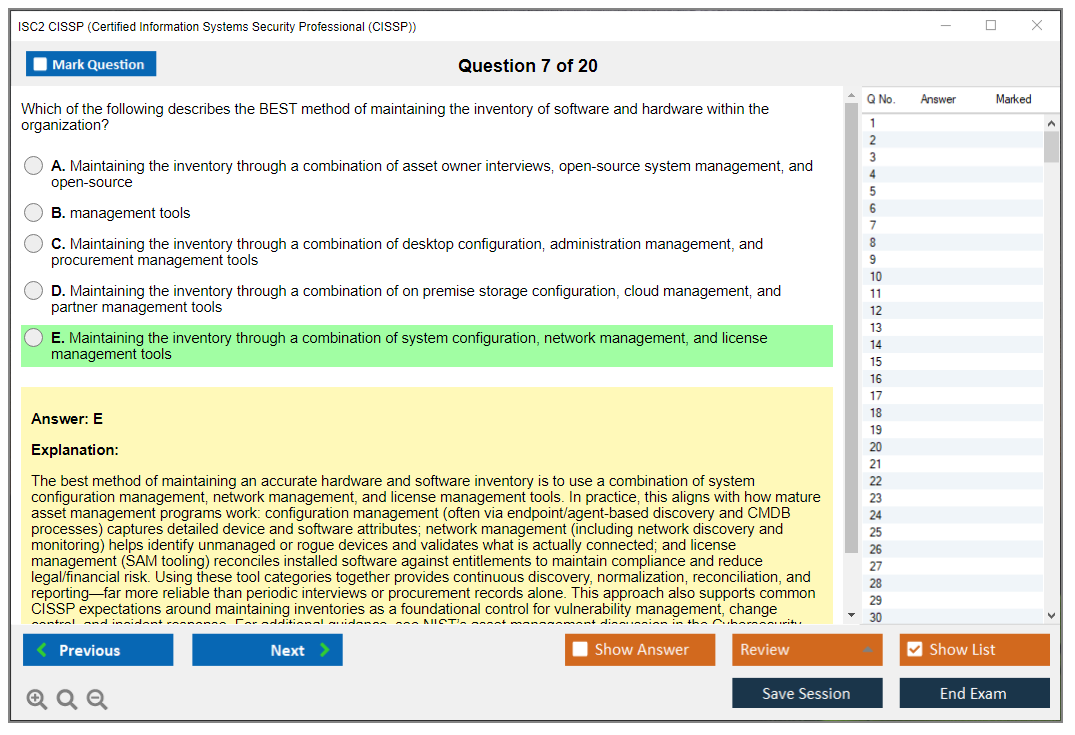Click the question pane's down scroll arrow
This screenshot has width=1075, height=735.
(851, 615)
